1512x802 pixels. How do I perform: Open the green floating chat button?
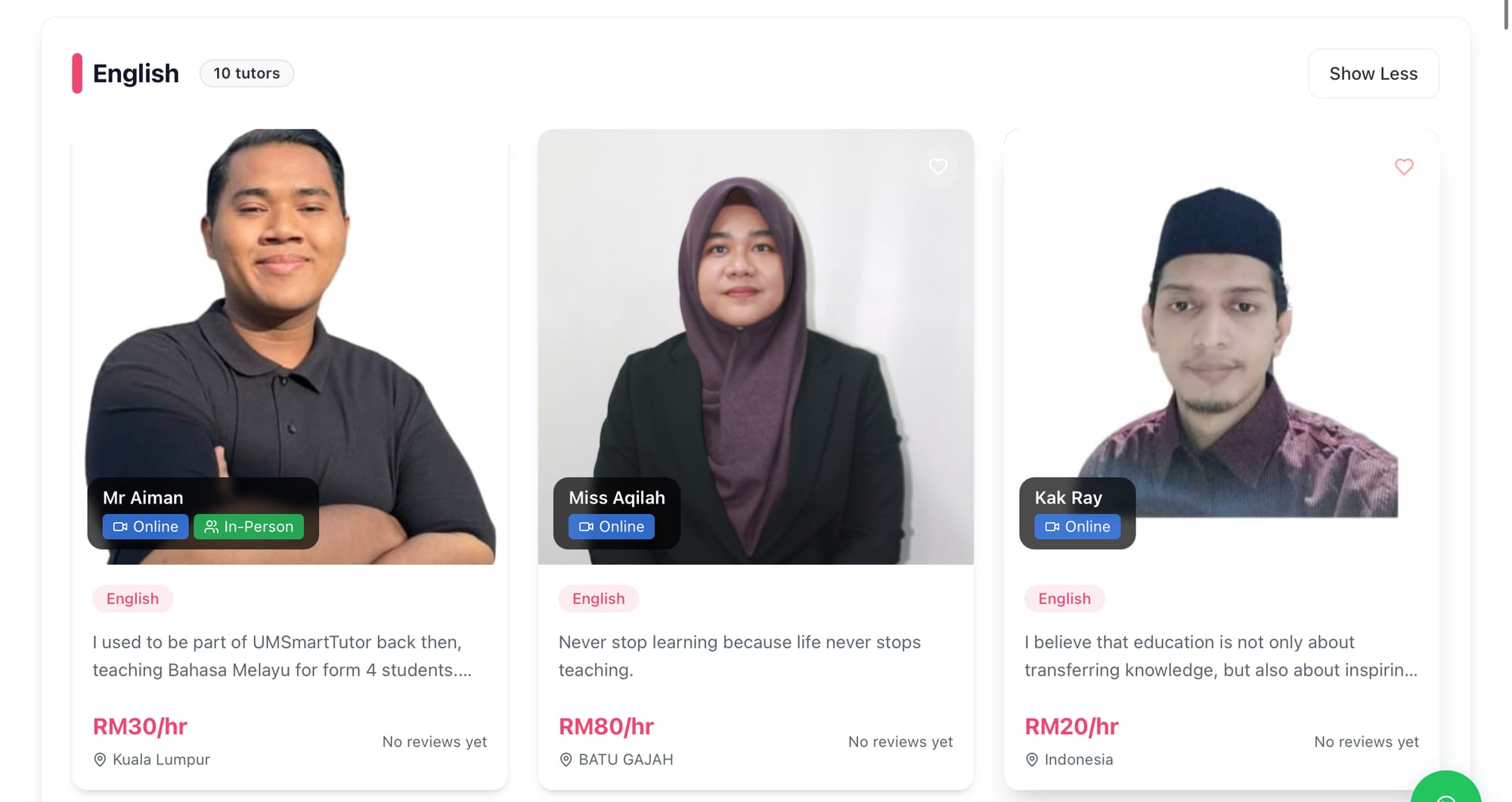point(1445,790)
